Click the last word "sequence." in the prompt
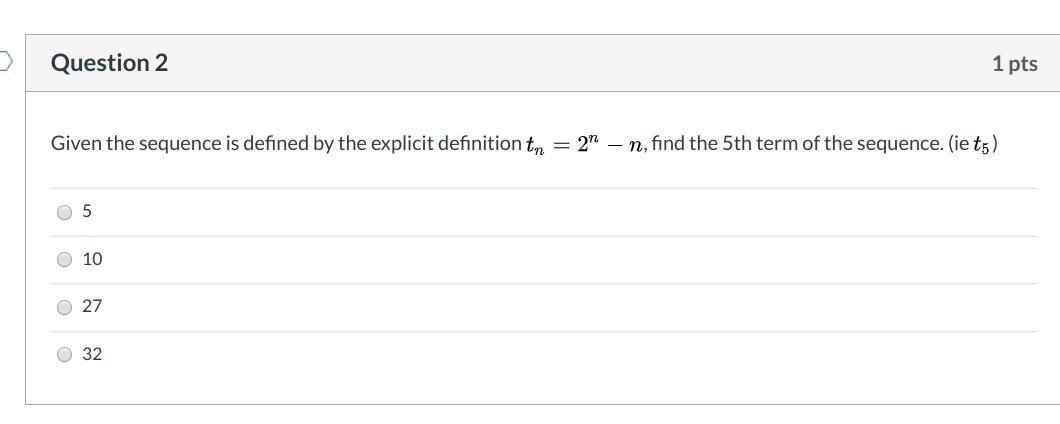 [903, 144]
